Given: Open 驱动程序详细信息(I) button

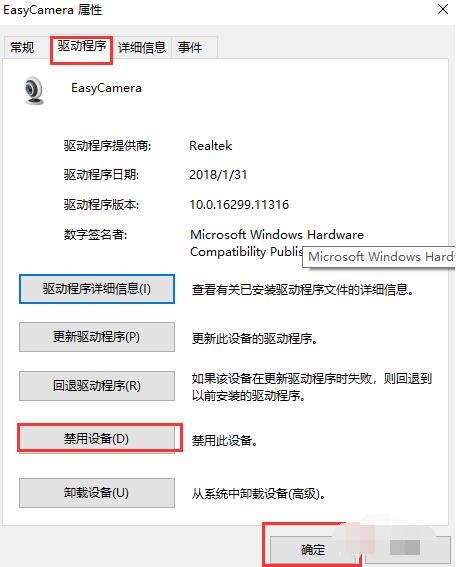Looking at the screenshot, I should point(97,289).
